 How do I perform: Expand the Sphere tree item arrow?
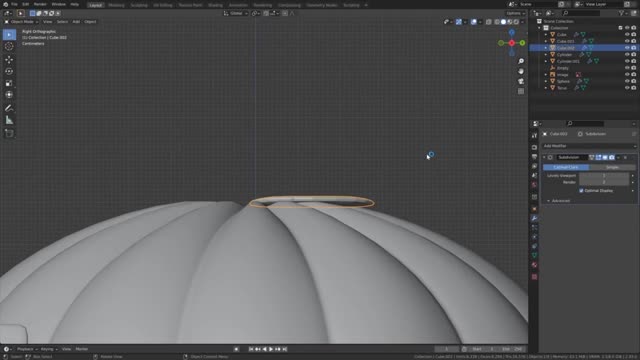(546, 81)
